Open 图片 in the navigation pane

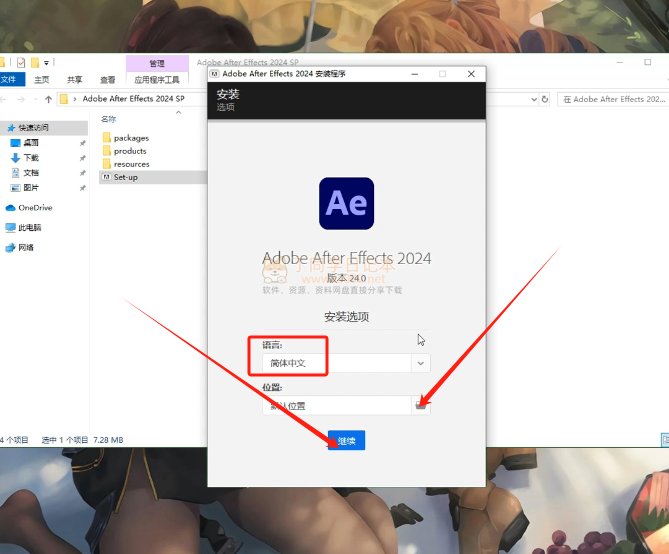[25, 188]
